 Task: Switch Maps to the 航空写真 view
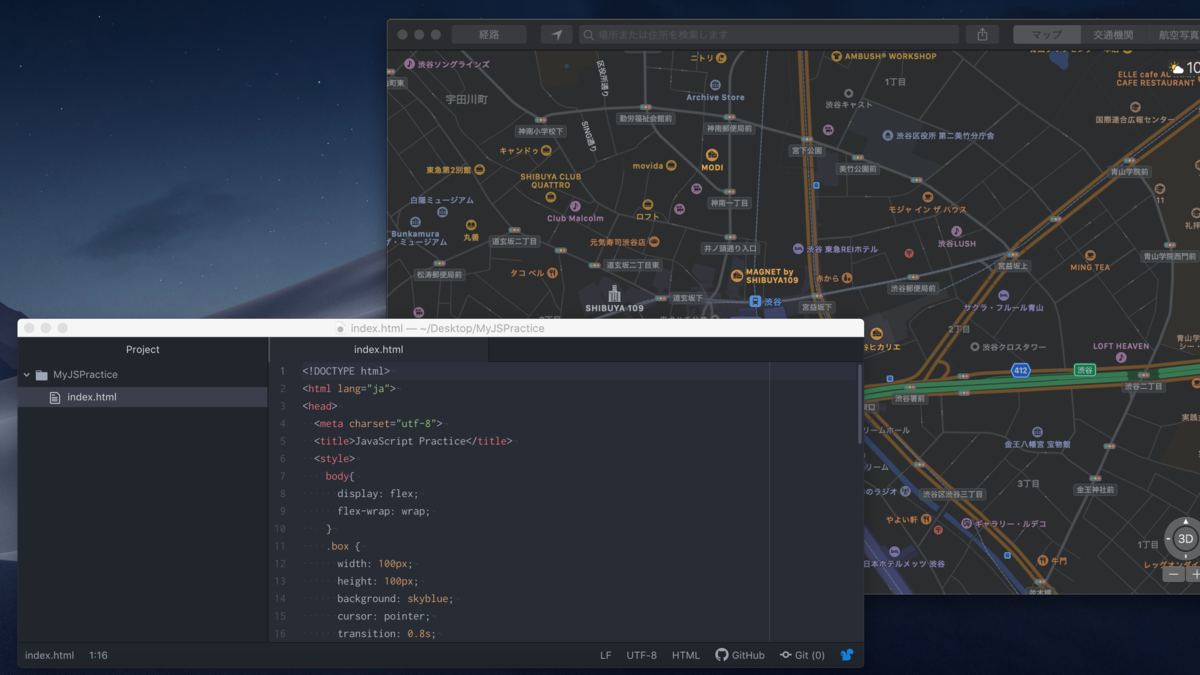tap(1175, 34)
